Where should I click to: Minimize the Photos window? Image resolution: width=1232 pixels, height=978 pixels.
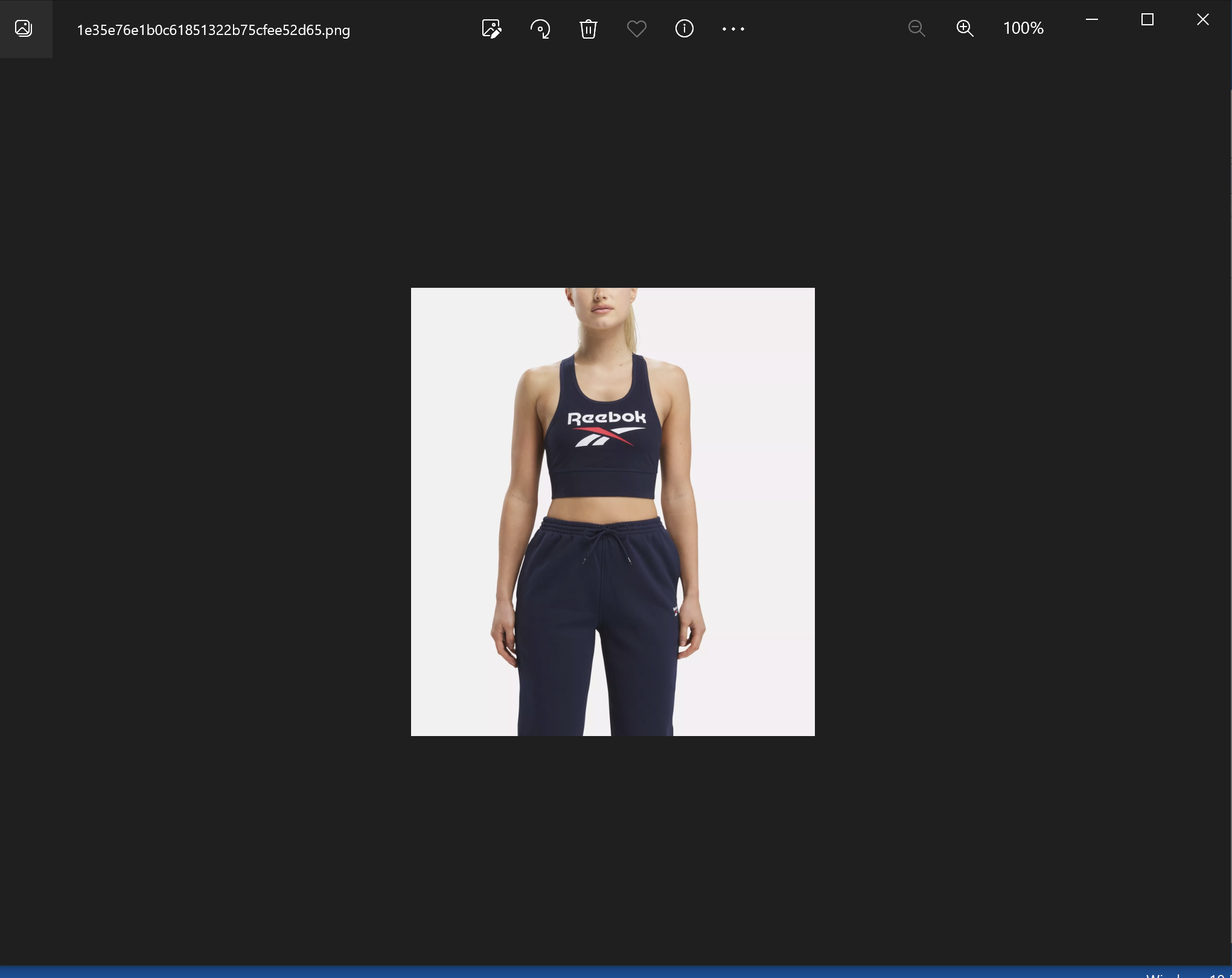(x=1091, y=20)
